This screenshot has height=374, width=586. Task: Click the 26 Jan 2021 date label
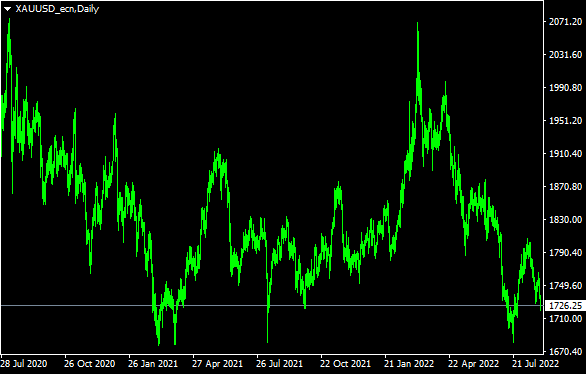click(153, 364)
